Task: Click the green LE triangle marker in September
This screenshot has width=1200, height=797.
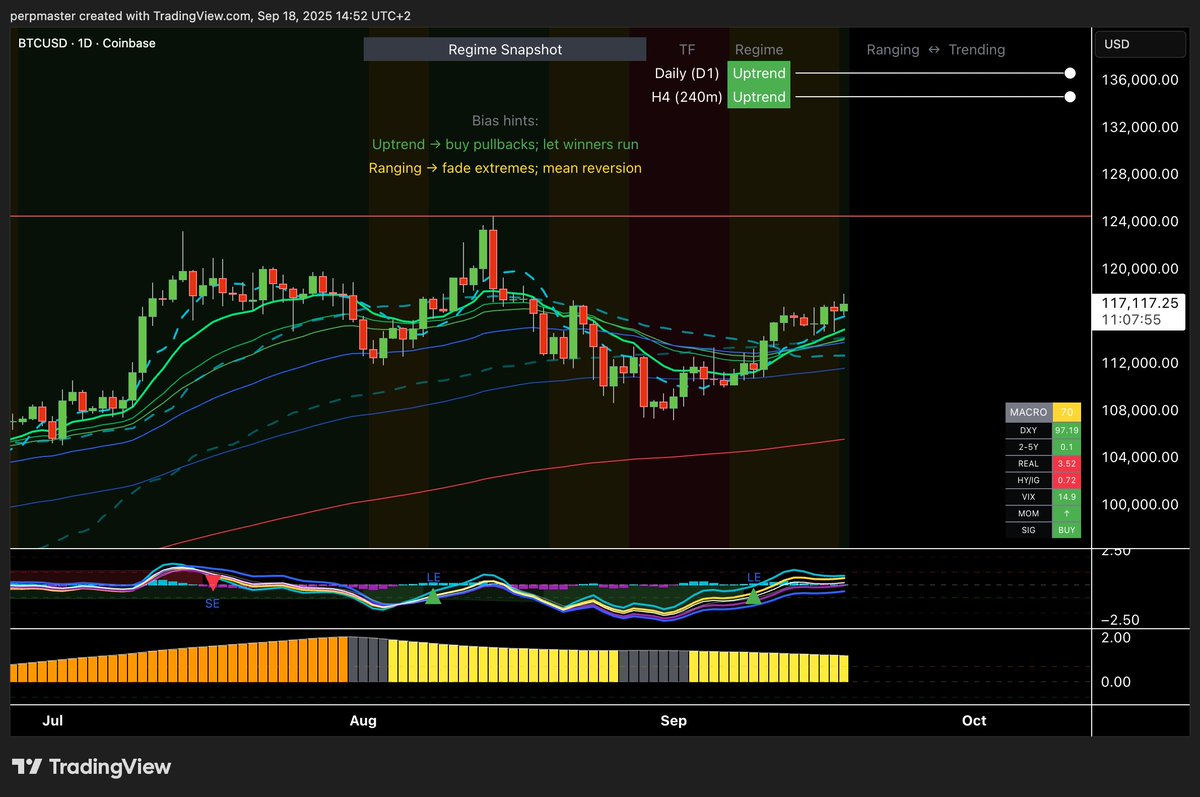Action: (x=754, y=596)
